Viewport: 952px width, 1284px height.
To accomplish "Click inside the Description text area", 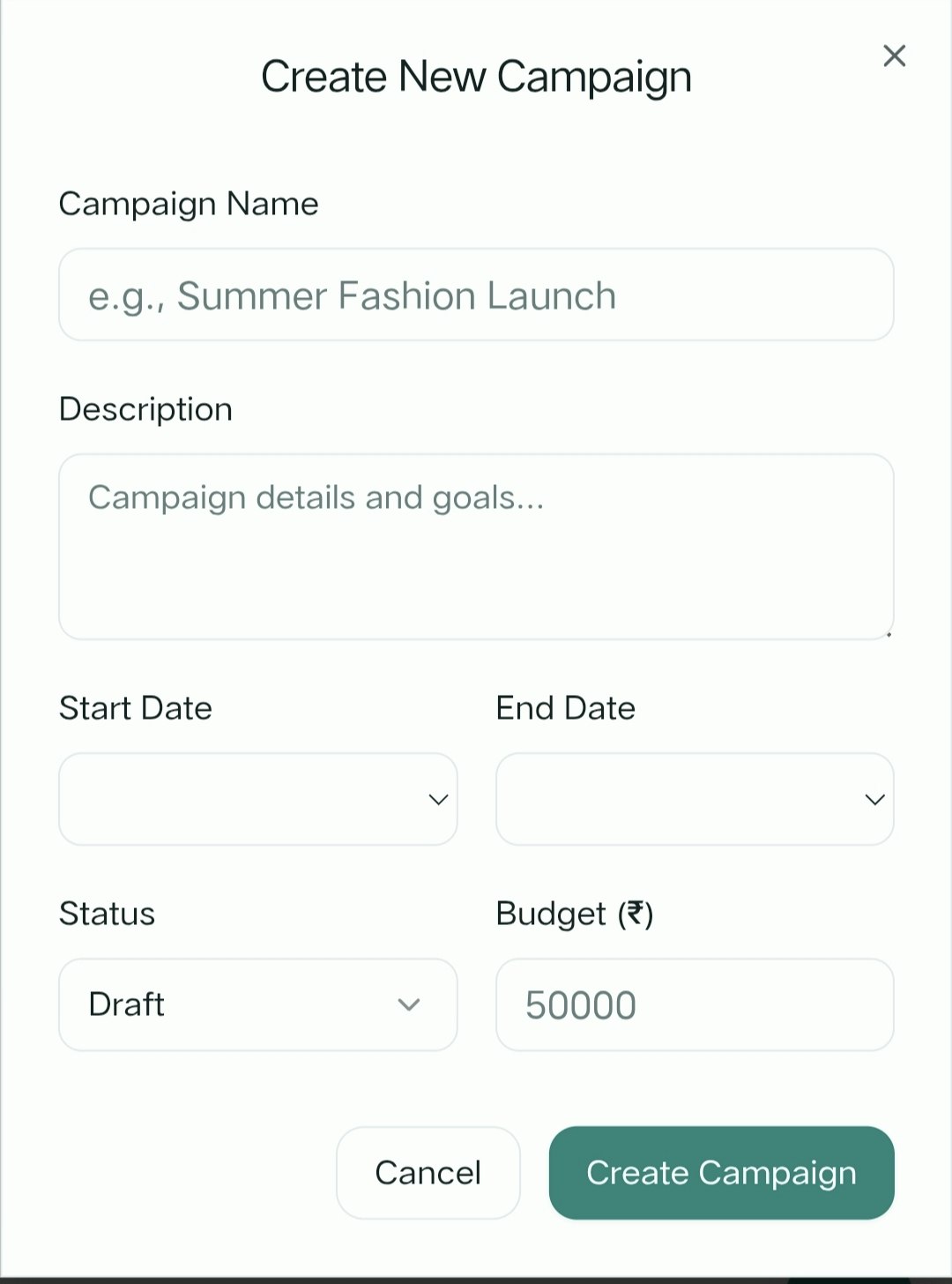I will pos(476,547).
